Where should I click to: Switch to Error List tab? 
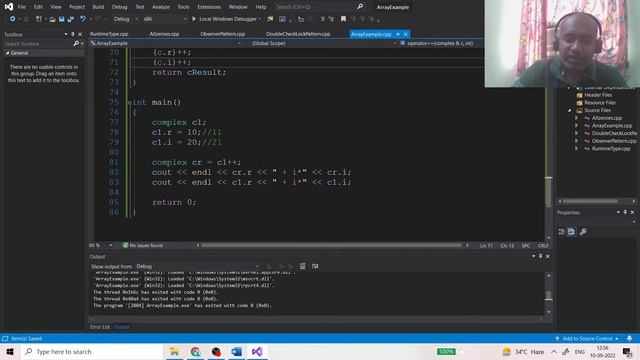click(x=100, y=327)
